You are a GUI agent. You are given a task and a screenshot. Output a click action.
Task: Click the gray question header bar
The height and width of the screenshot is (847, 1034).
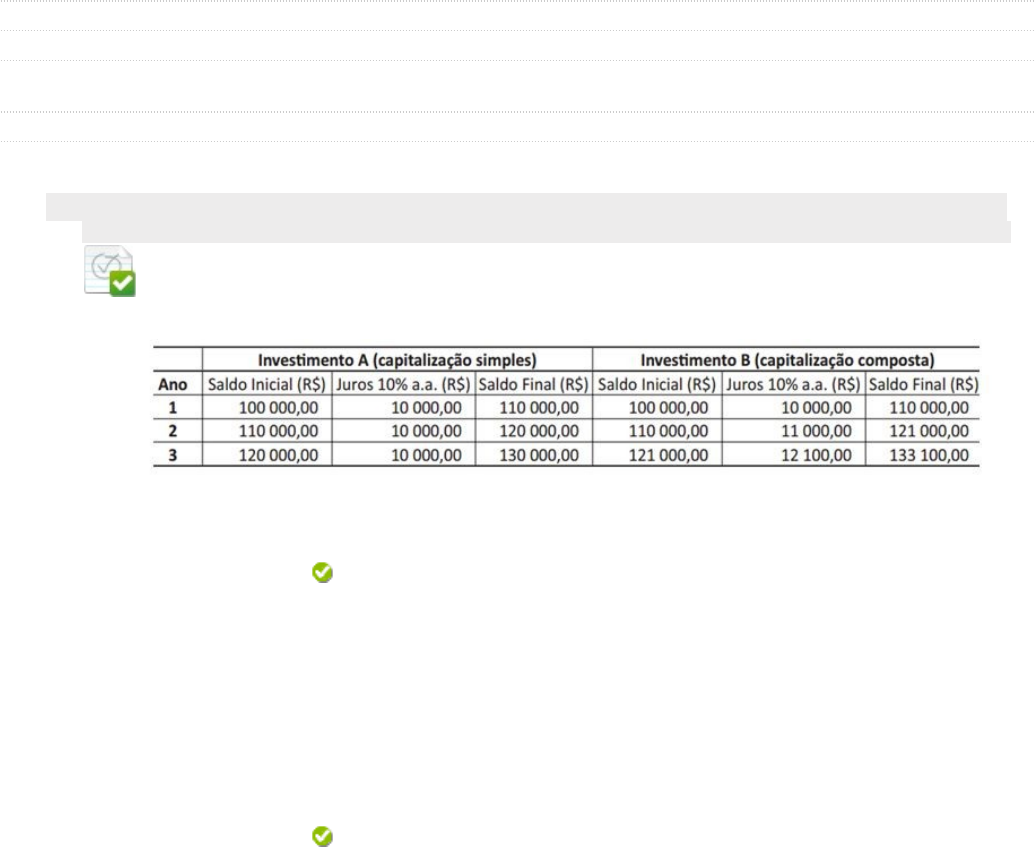point(526,206)
